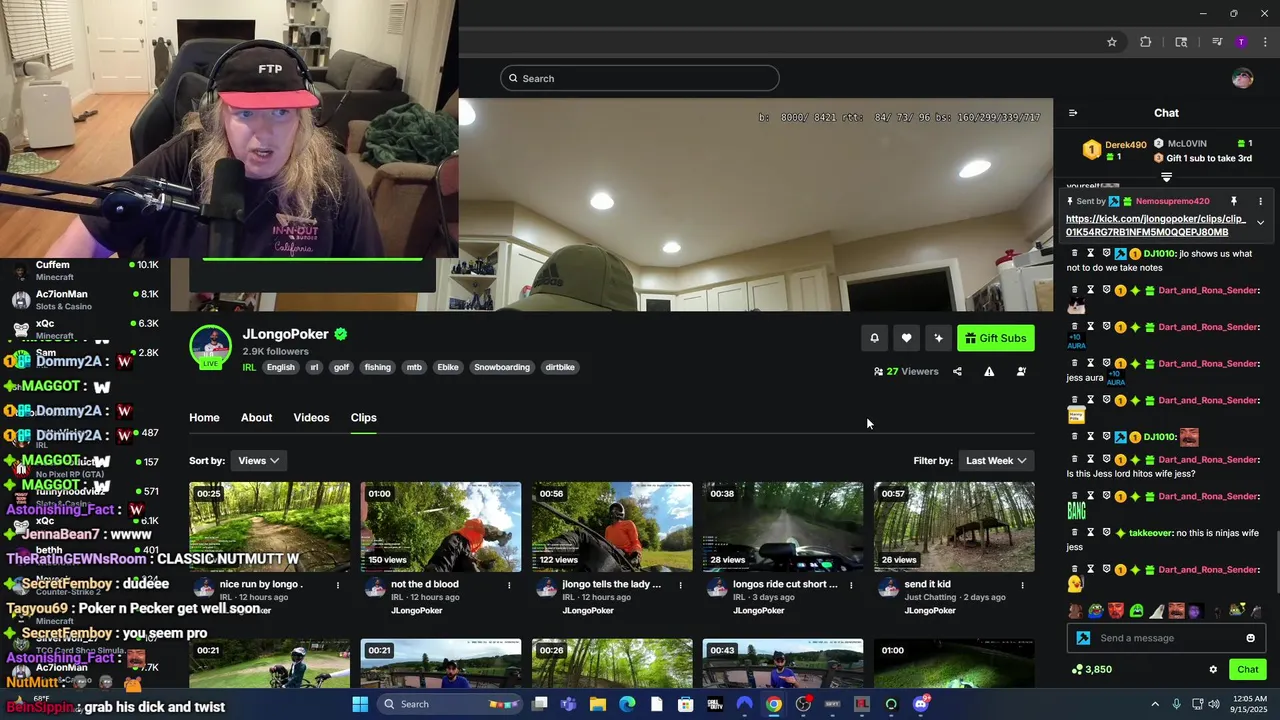Click the notification bell for JLongoPoker
Screen dimensions: 1280x720
click(874, 338)
